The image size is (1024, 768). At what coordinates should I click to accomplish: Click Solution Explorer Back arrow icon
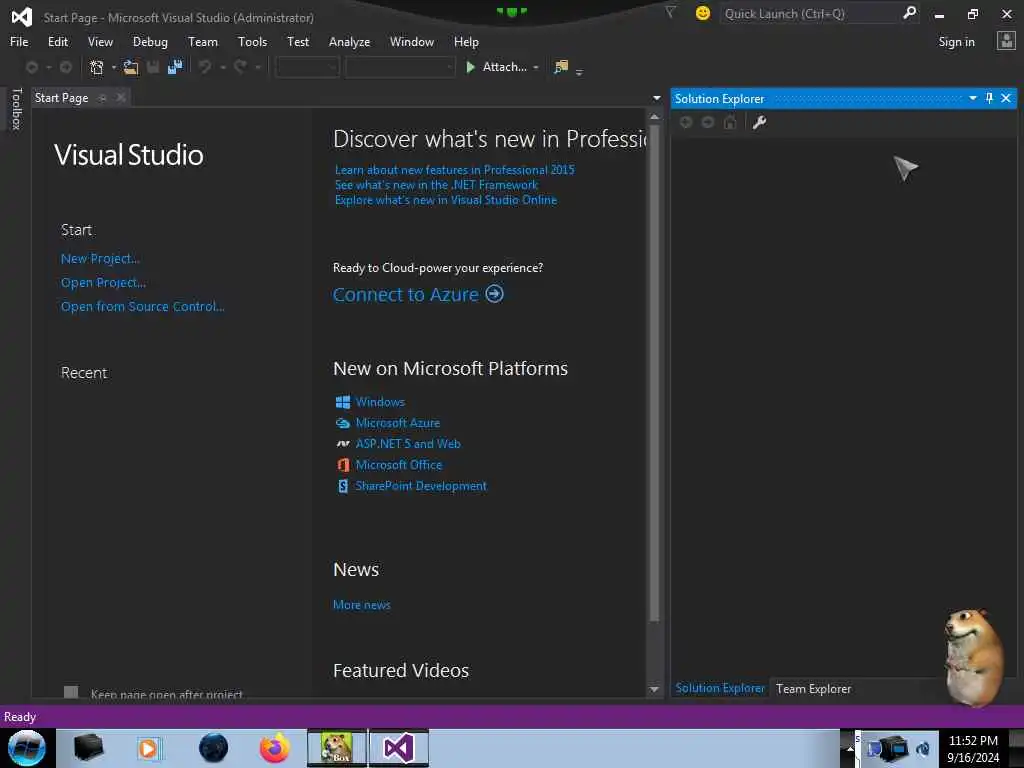(x=686, y=122)
